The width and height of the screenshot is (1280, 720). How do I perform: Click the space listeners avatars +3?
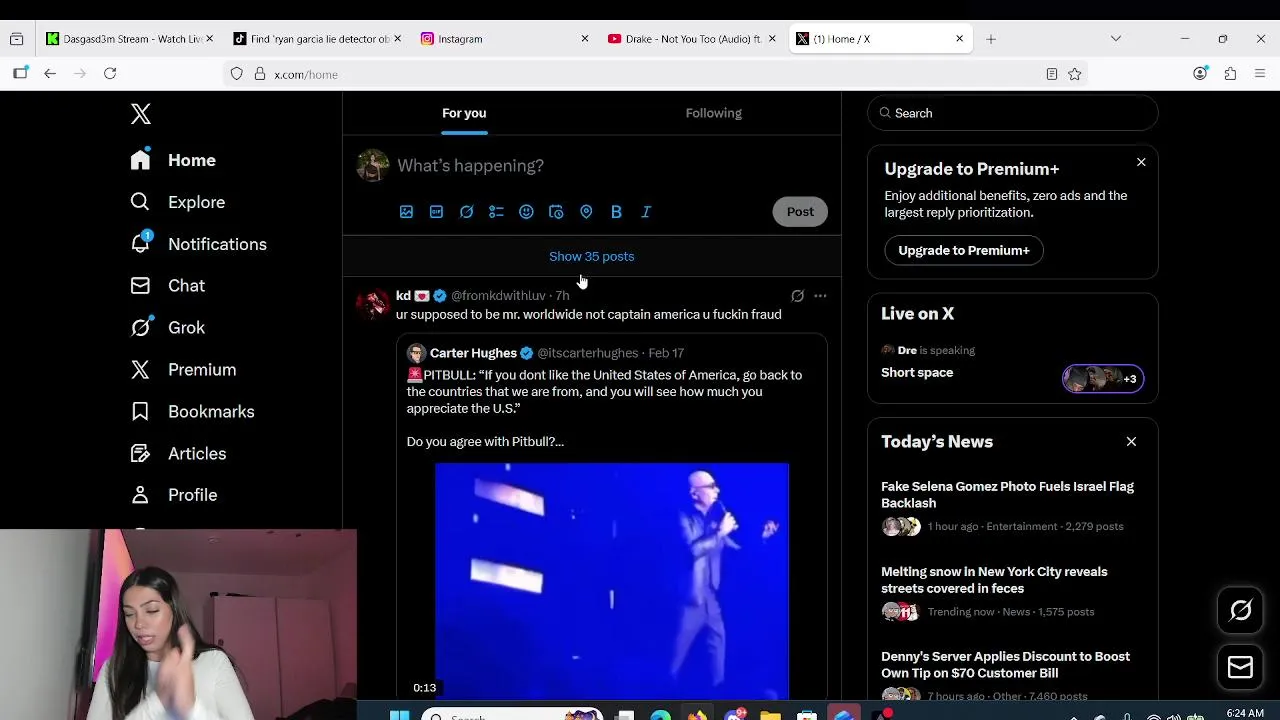point(1102,379)
